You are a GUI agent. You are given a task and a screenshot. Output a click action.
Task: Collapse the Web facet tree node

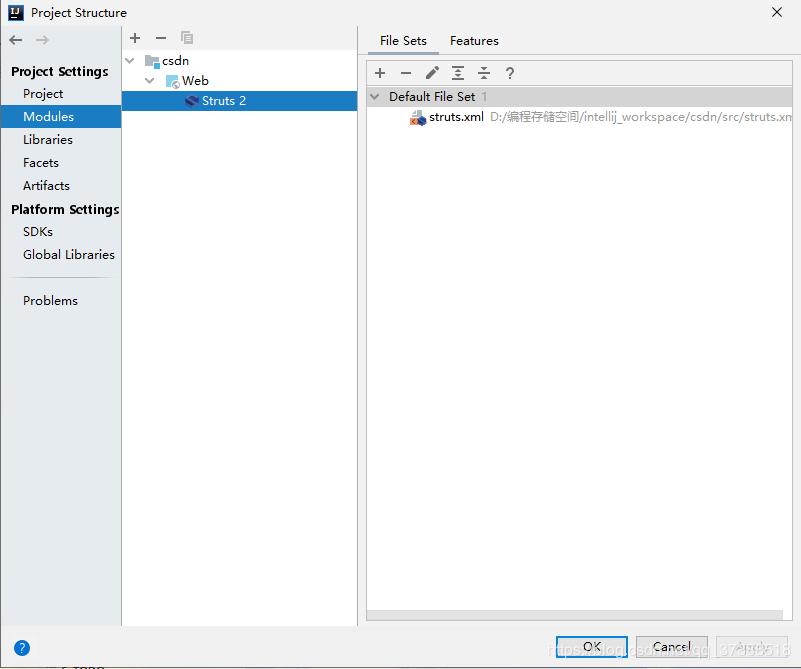(150, 81)
